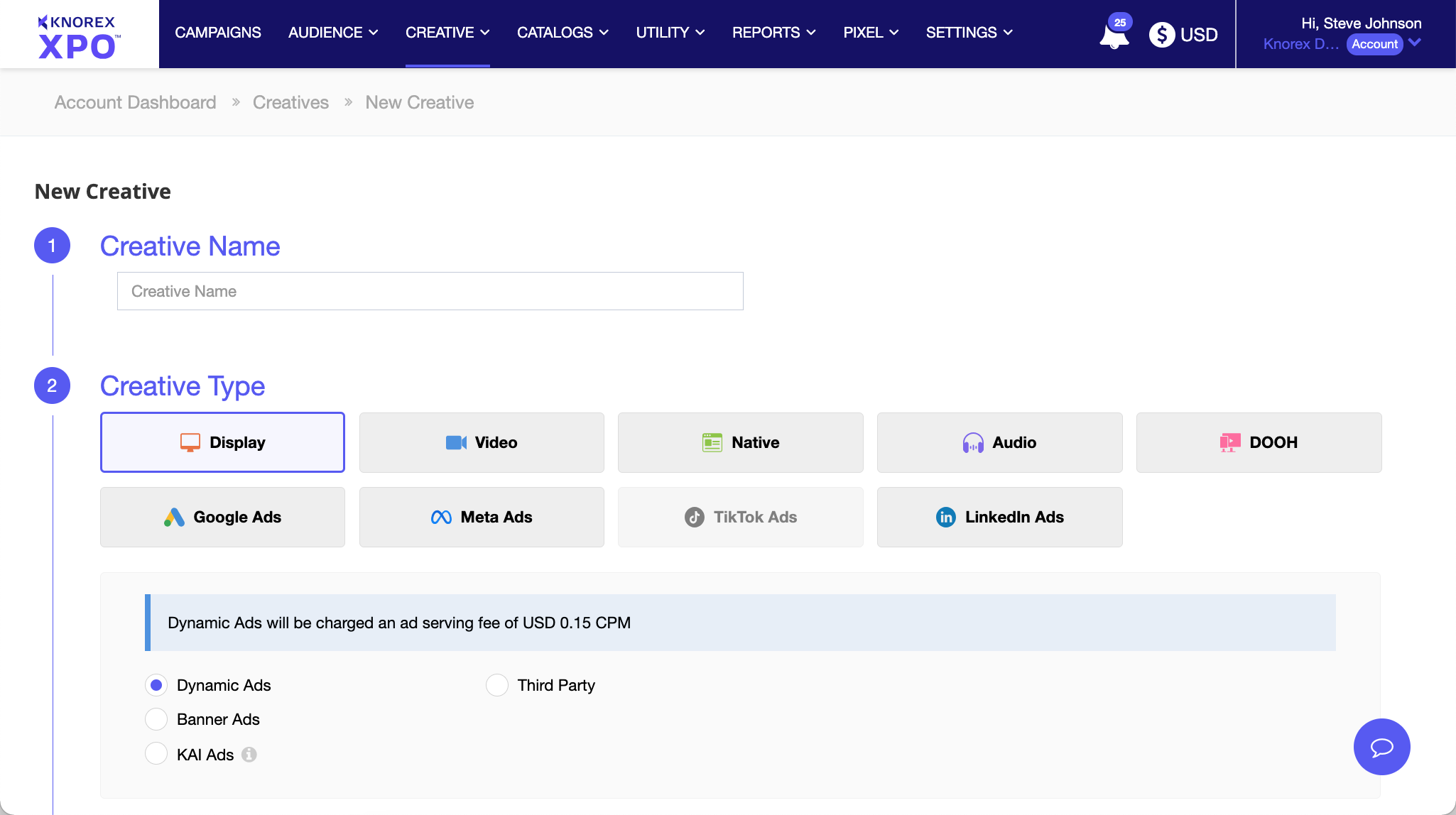Select the KAI Ads radio button

pos(156,753)
